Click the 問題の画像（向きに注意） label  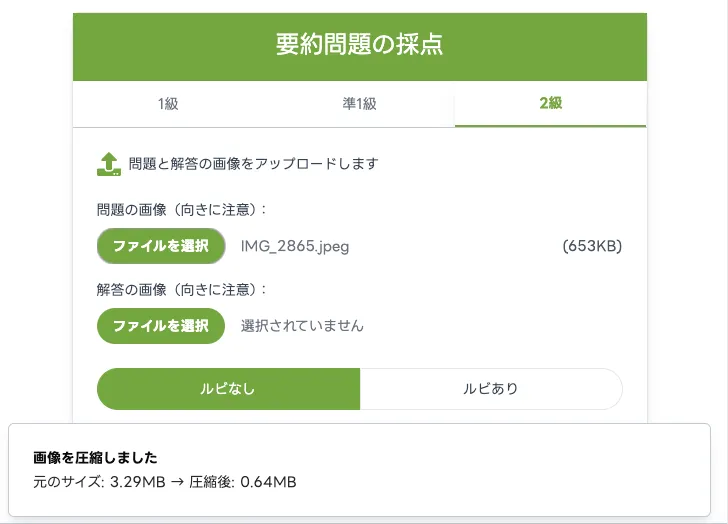coord(183,210)
